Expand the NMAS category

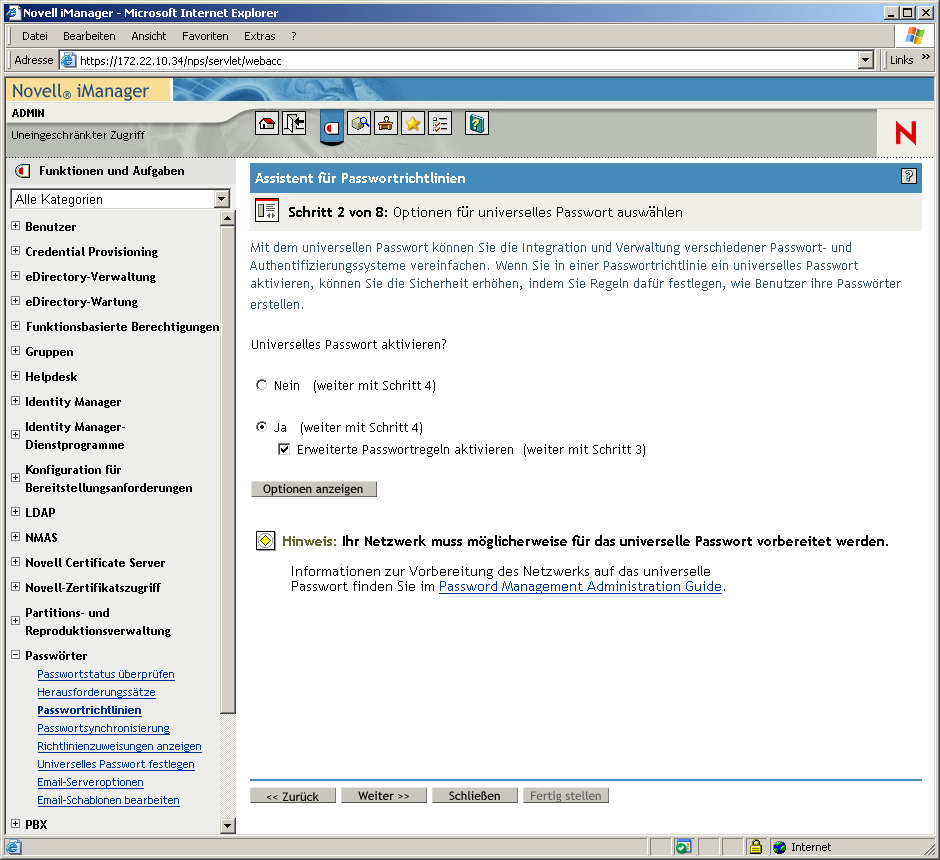point(16,537)
